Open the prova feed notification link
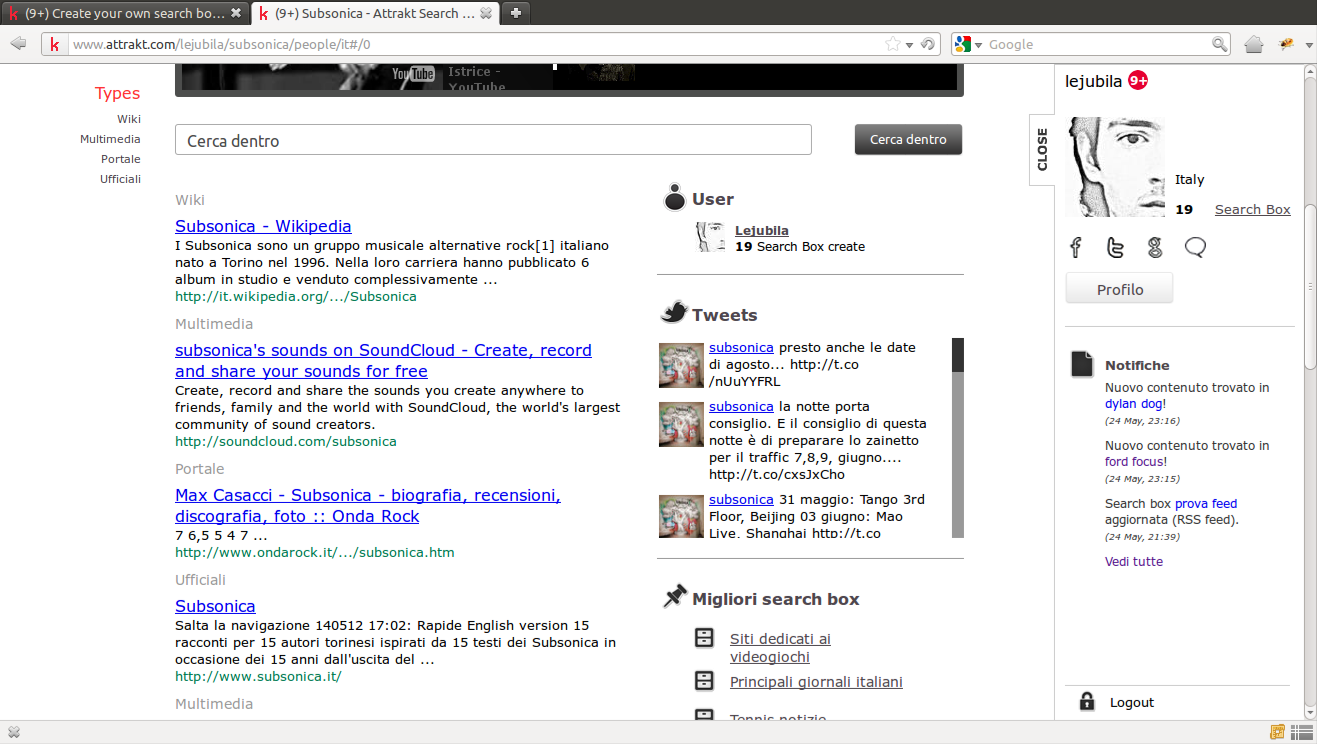The width and height of the screenshot is (1317, 744). (x=1206, y=504)
